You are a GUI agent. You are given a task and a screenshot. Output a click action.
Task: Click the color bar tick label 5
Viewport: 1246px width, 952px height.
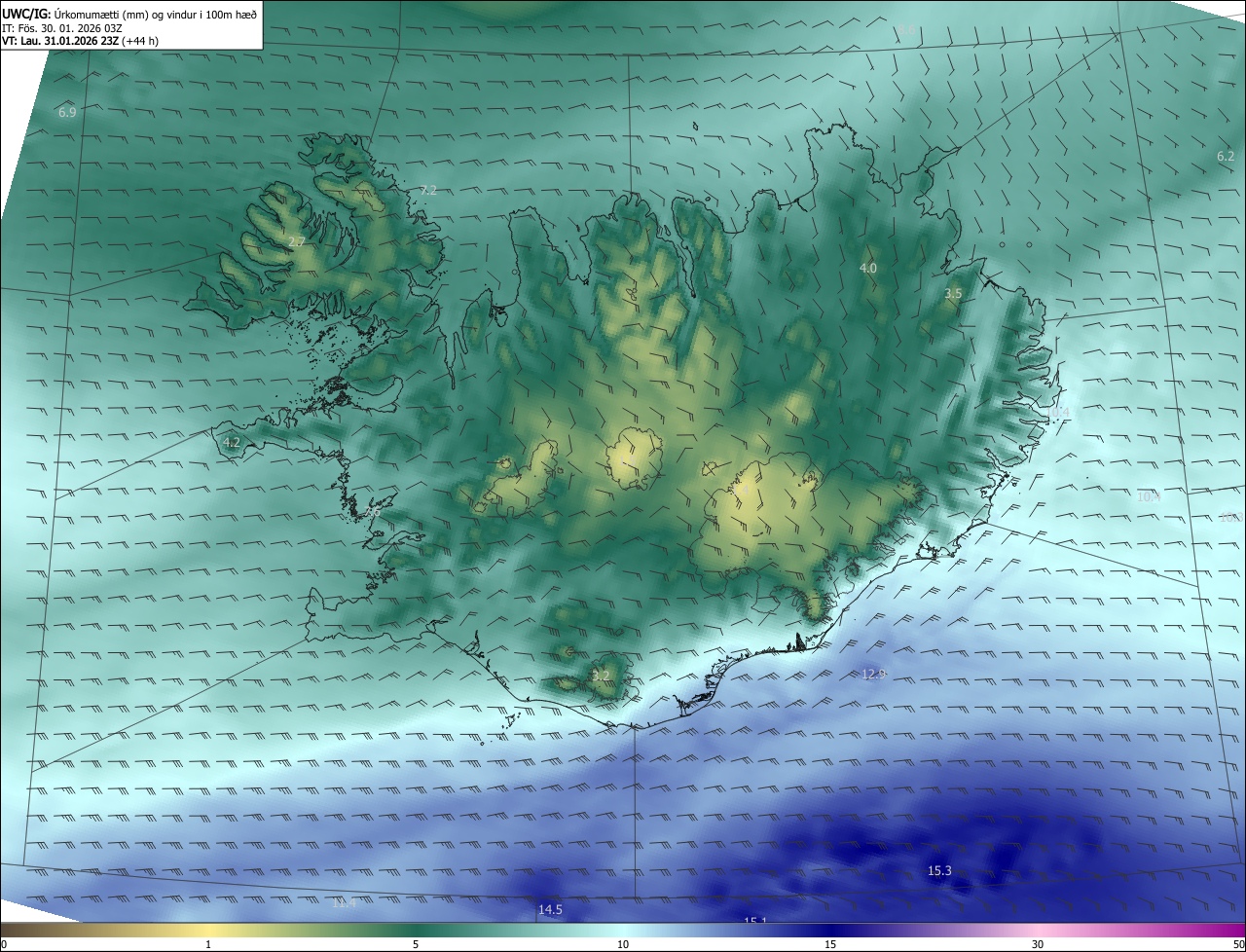pos(416,944)
